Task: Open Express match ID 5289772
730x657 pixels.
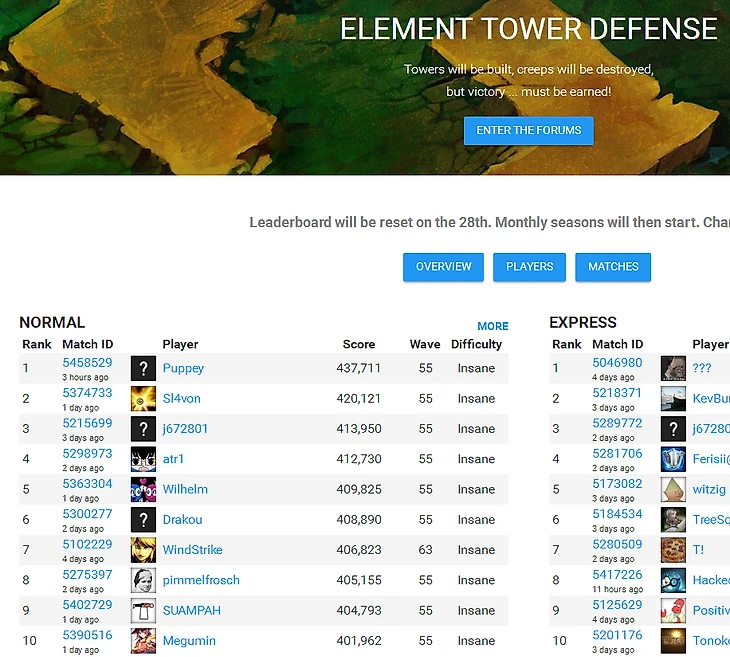Action: click(617, 423)
